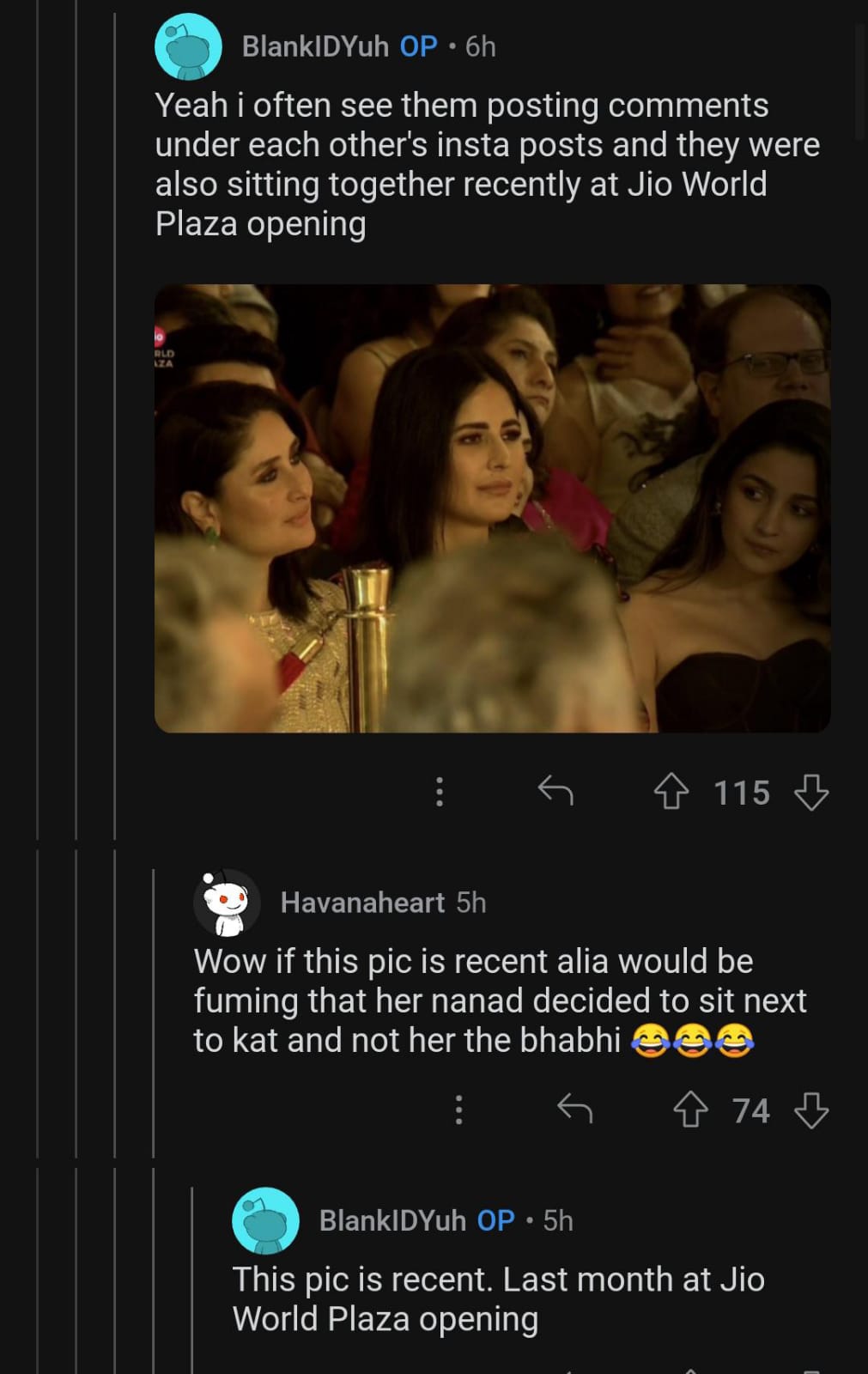The image size is (868, 1374).
Task: Reply to Havanaheart's comment
Action: [x=575, y=1110]
